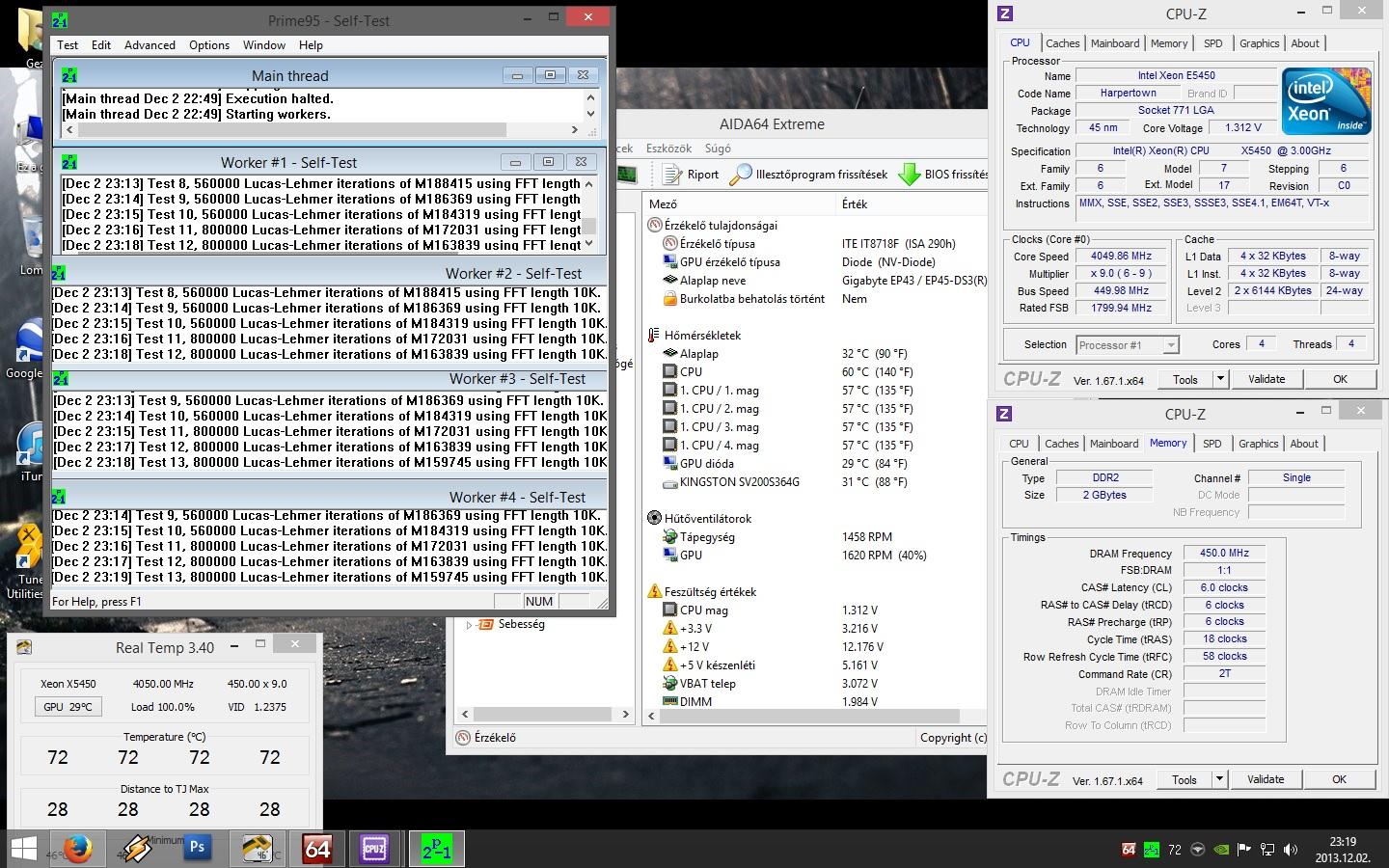Open Prime95 Options menu

(x=209, y=44)
